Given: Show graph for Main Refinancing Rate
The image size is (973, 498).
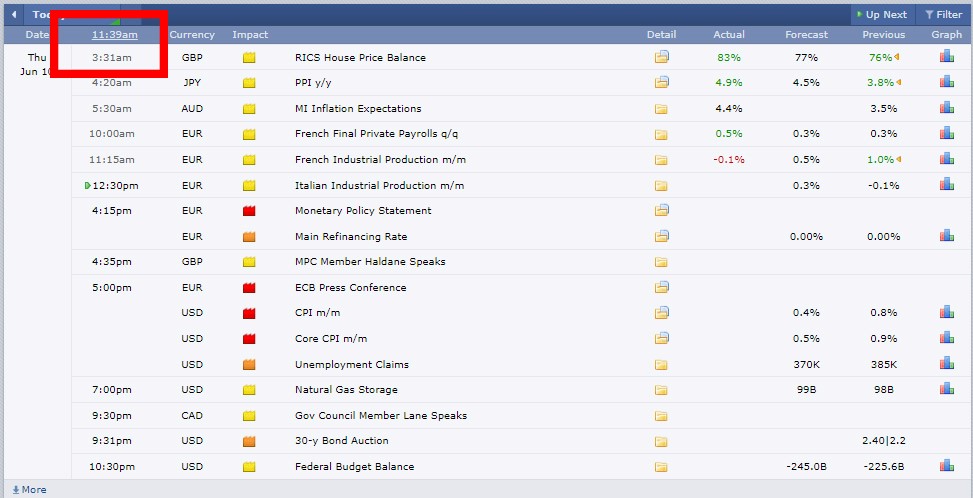Looking at the screenshot, I should coord(946,236).
